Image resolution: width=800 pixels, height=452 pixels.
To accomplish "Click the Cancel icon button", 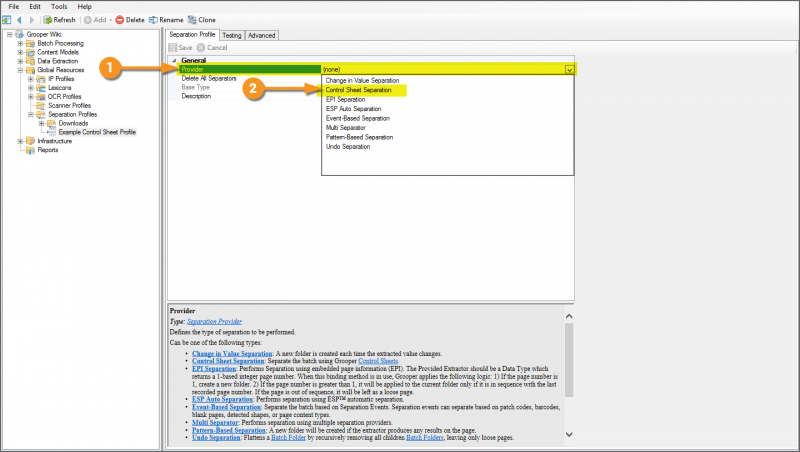I will 201,47.
